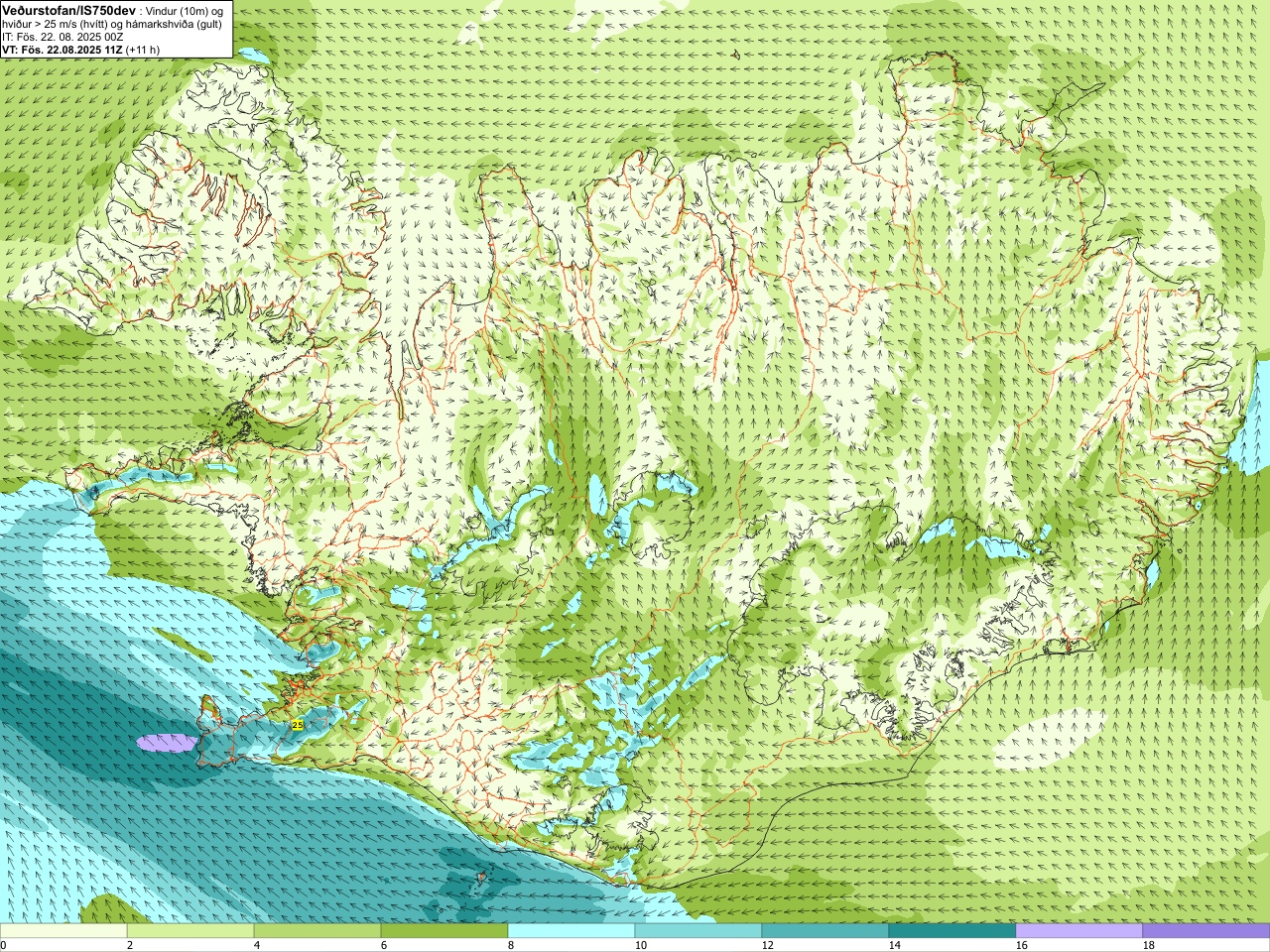1270x952 pixels.
Task: Click the "VT: Fös. 22.08.2025 11Z (+11 h)" line
Action: (x=80, y=50)
